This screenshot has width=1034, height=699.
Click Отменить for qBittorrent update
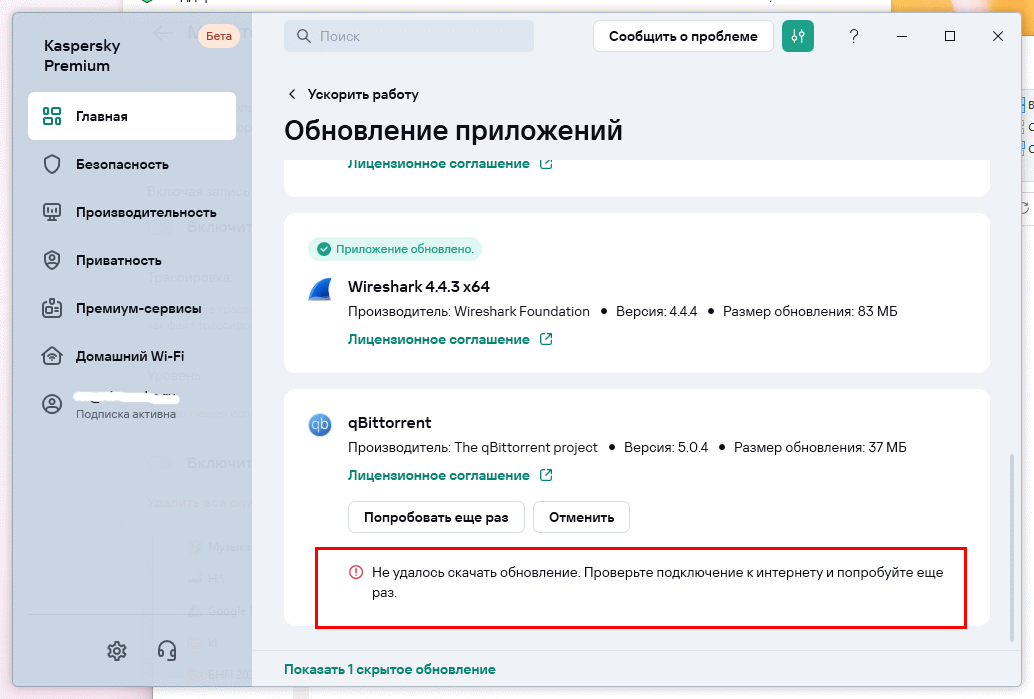pyautogui.click(x=581, y=518)
